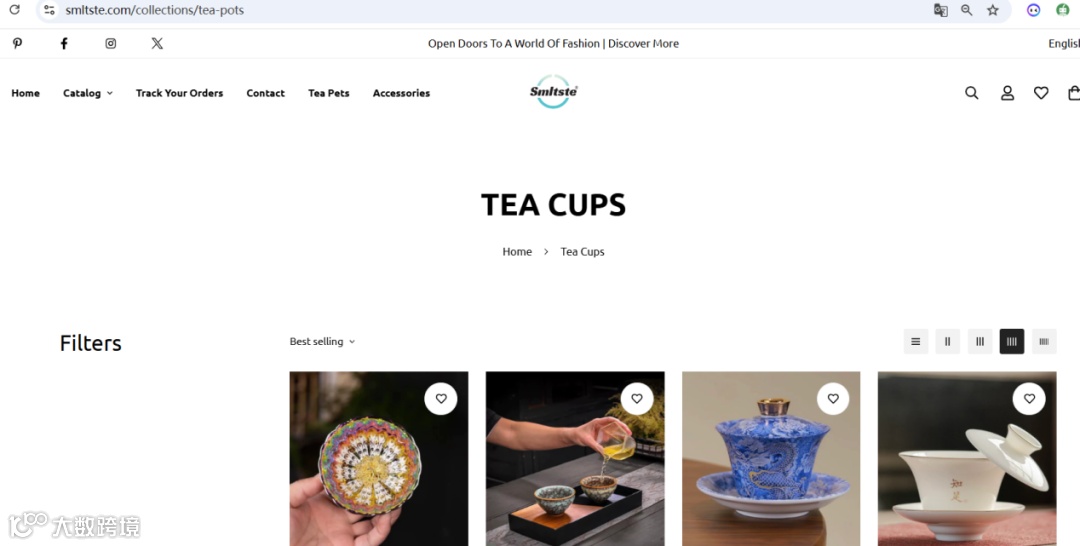The width and height of the screenshot is (1080, 546).
Task: Reload the page with browser refresh
Action: [14, 10]
